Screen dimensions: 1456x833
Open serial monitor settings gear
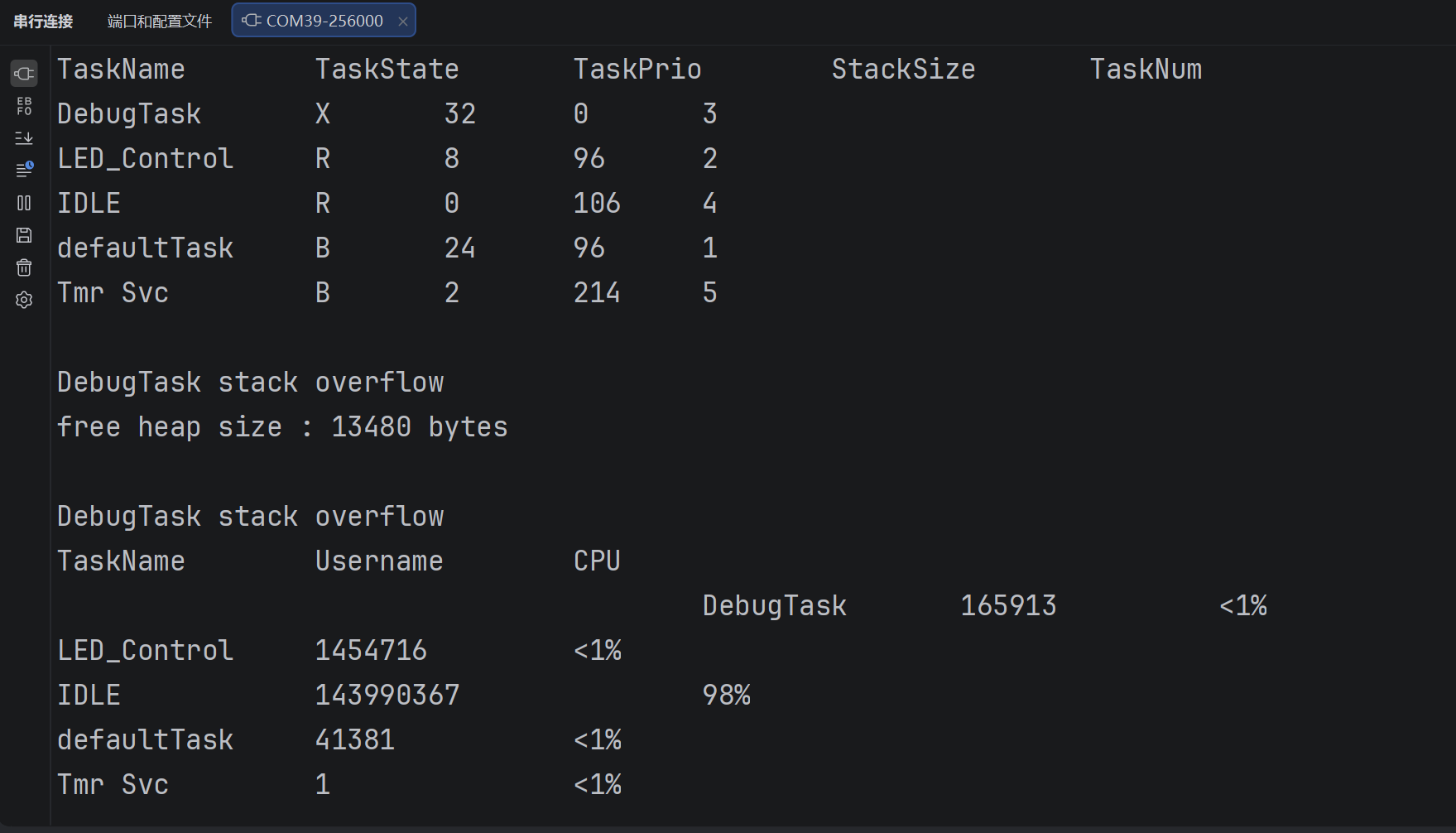(24, 300)
